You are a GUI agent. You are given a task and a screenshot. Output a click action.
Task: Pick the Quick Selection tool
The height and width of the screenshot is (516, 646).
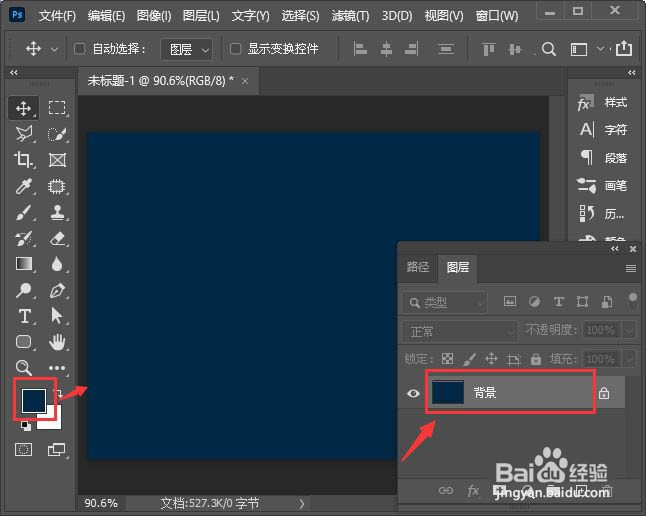57,134
